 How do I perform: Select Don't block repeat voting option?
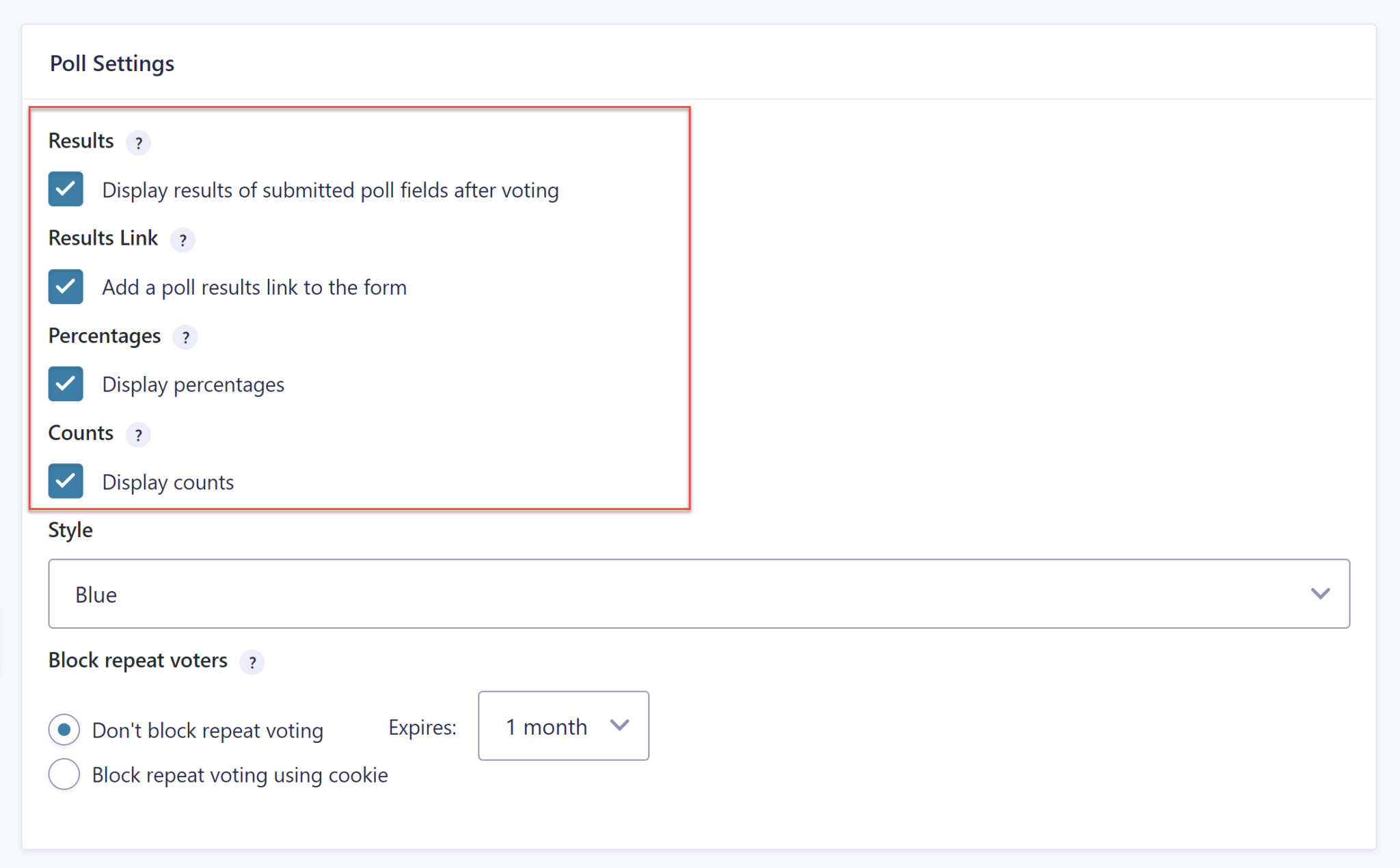point(64,729)
